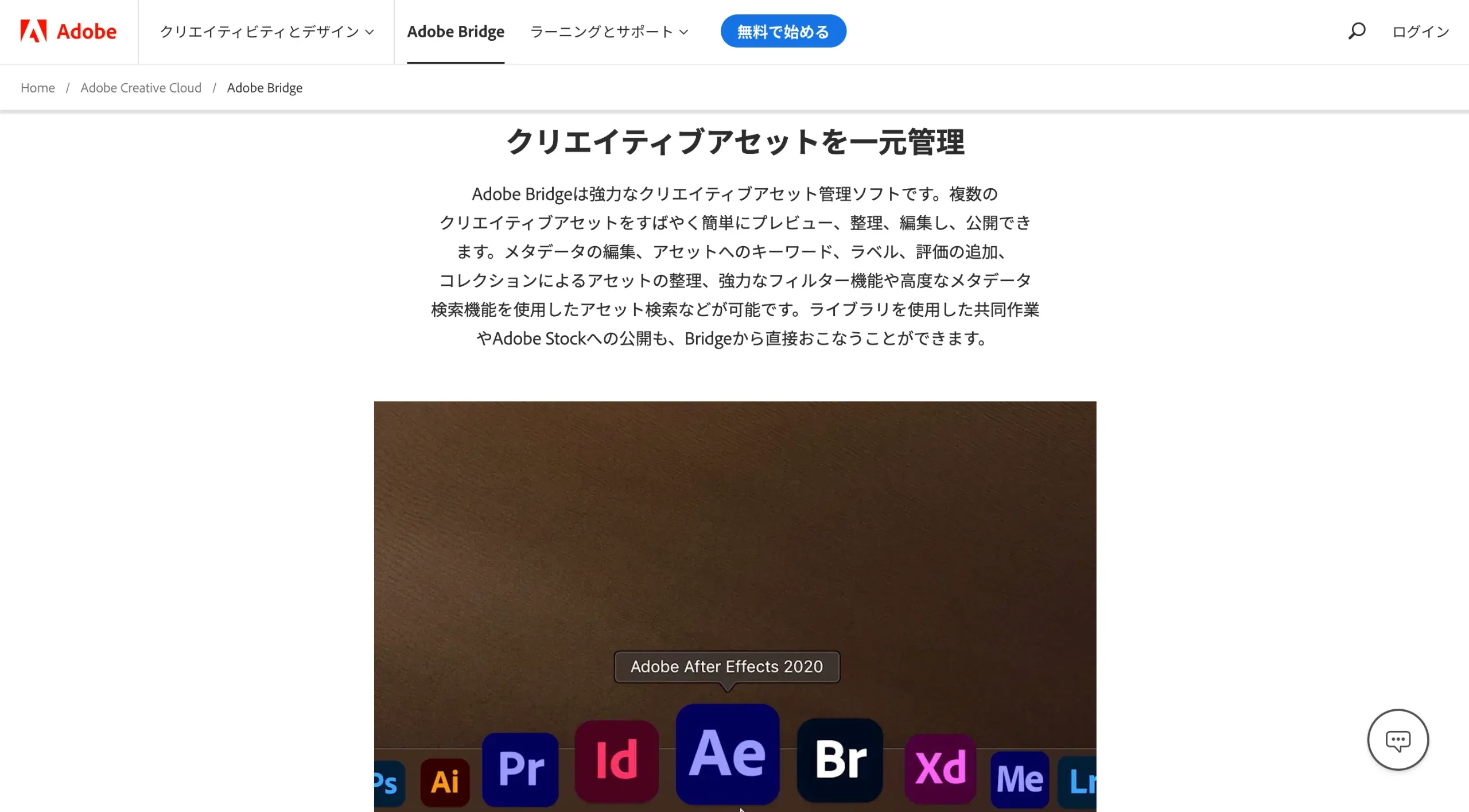Click the Bridge (Br) dock icon
This screenshot has width=1469, height=812.
(840, 760)
